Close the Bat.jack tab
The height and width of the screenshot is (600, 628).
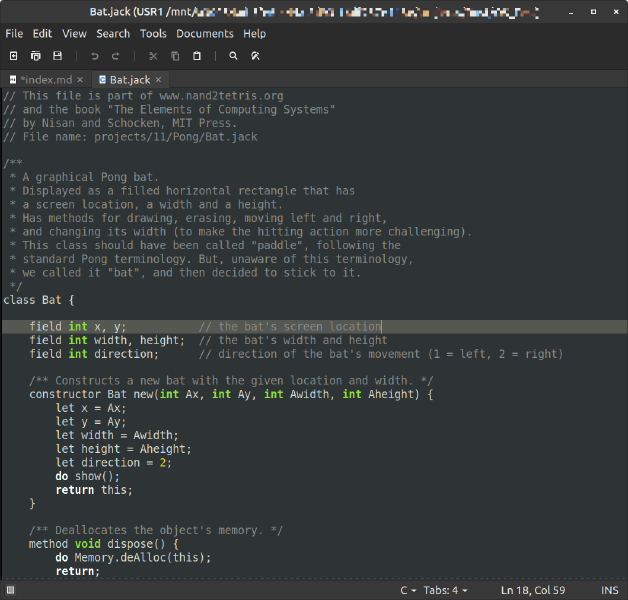(159, 80)
